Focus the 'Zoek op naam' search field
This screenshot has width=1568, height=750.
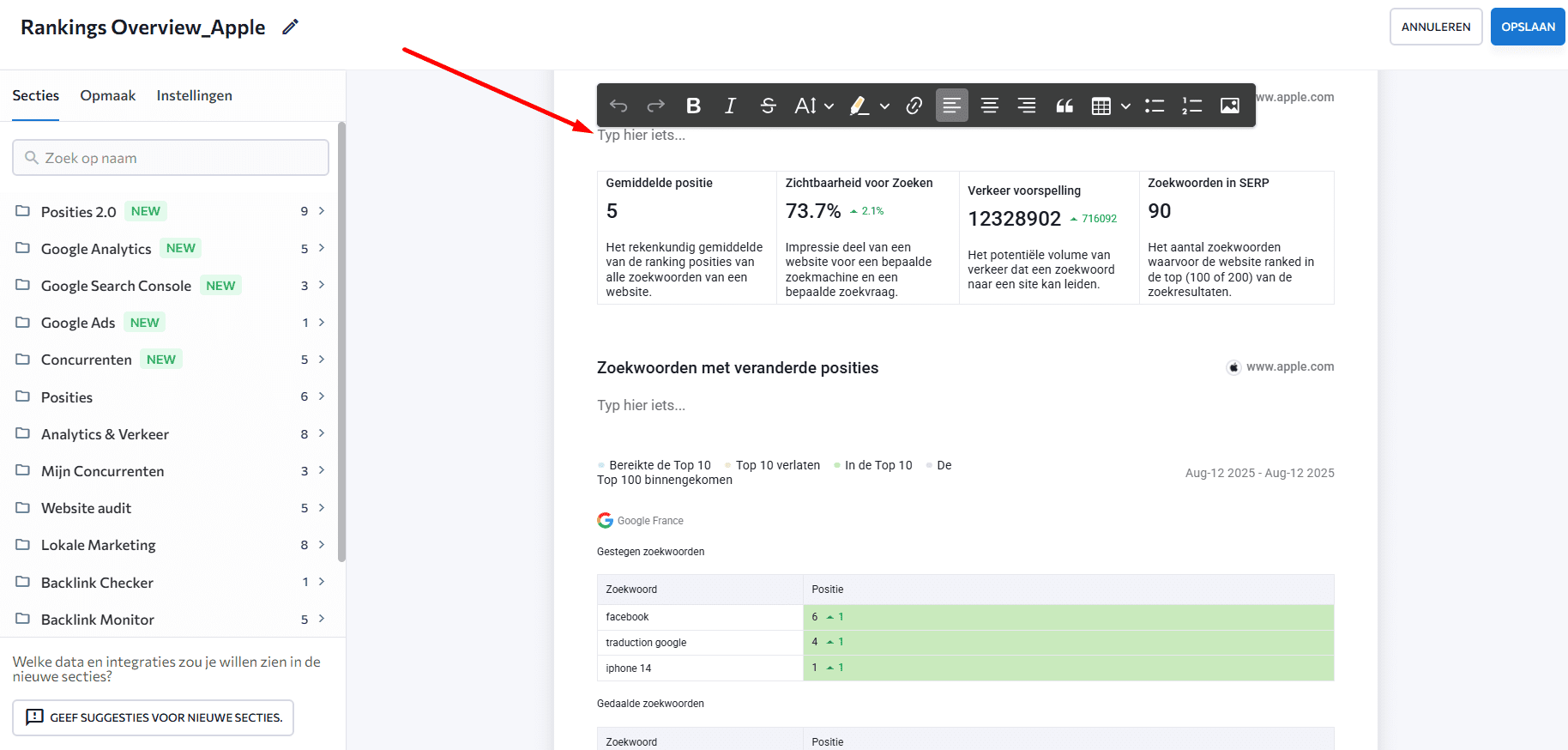point(171,158)
